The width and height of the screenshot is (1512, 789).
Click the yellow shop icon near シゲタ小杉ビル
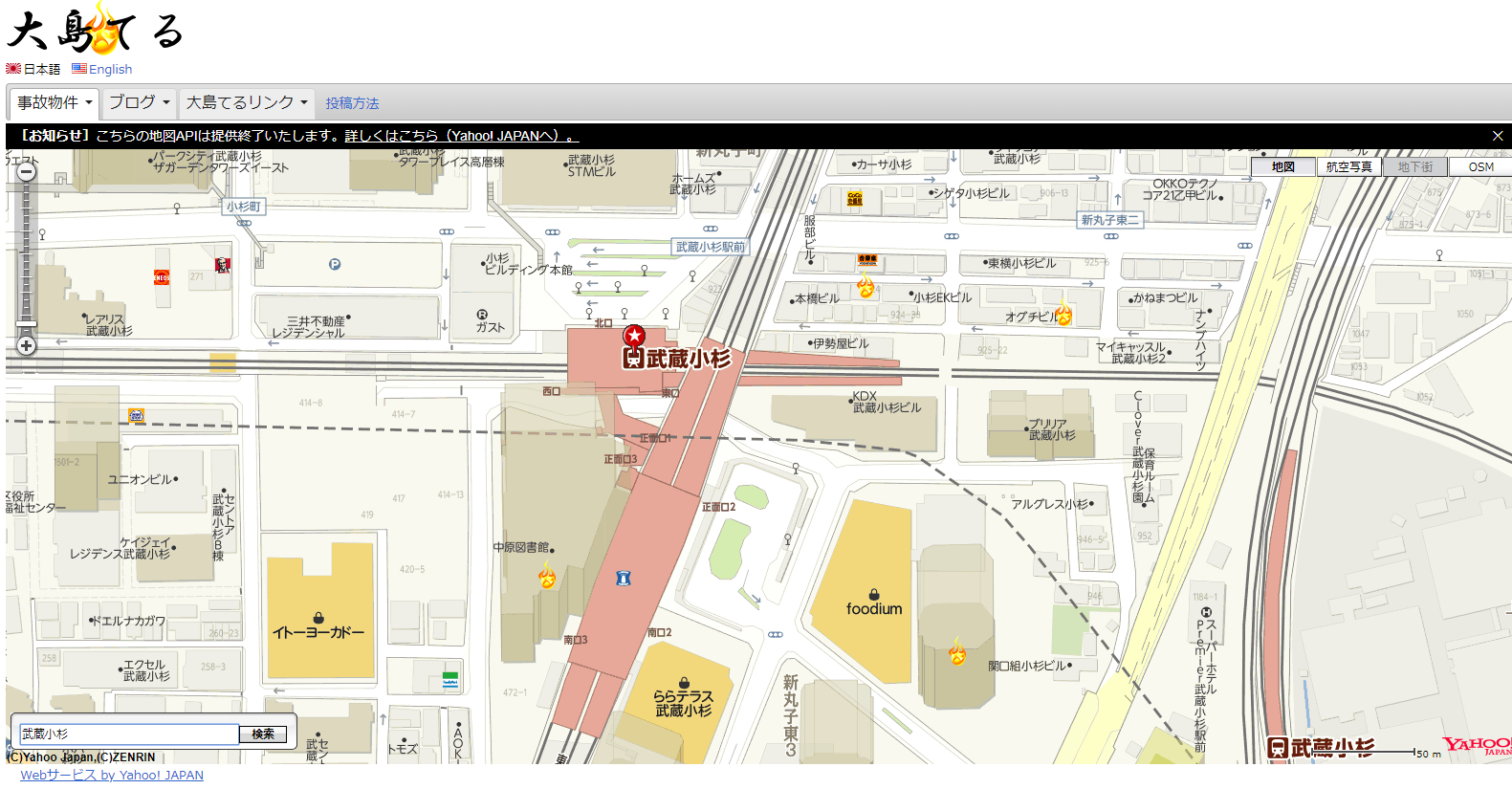tap(854, 198)
